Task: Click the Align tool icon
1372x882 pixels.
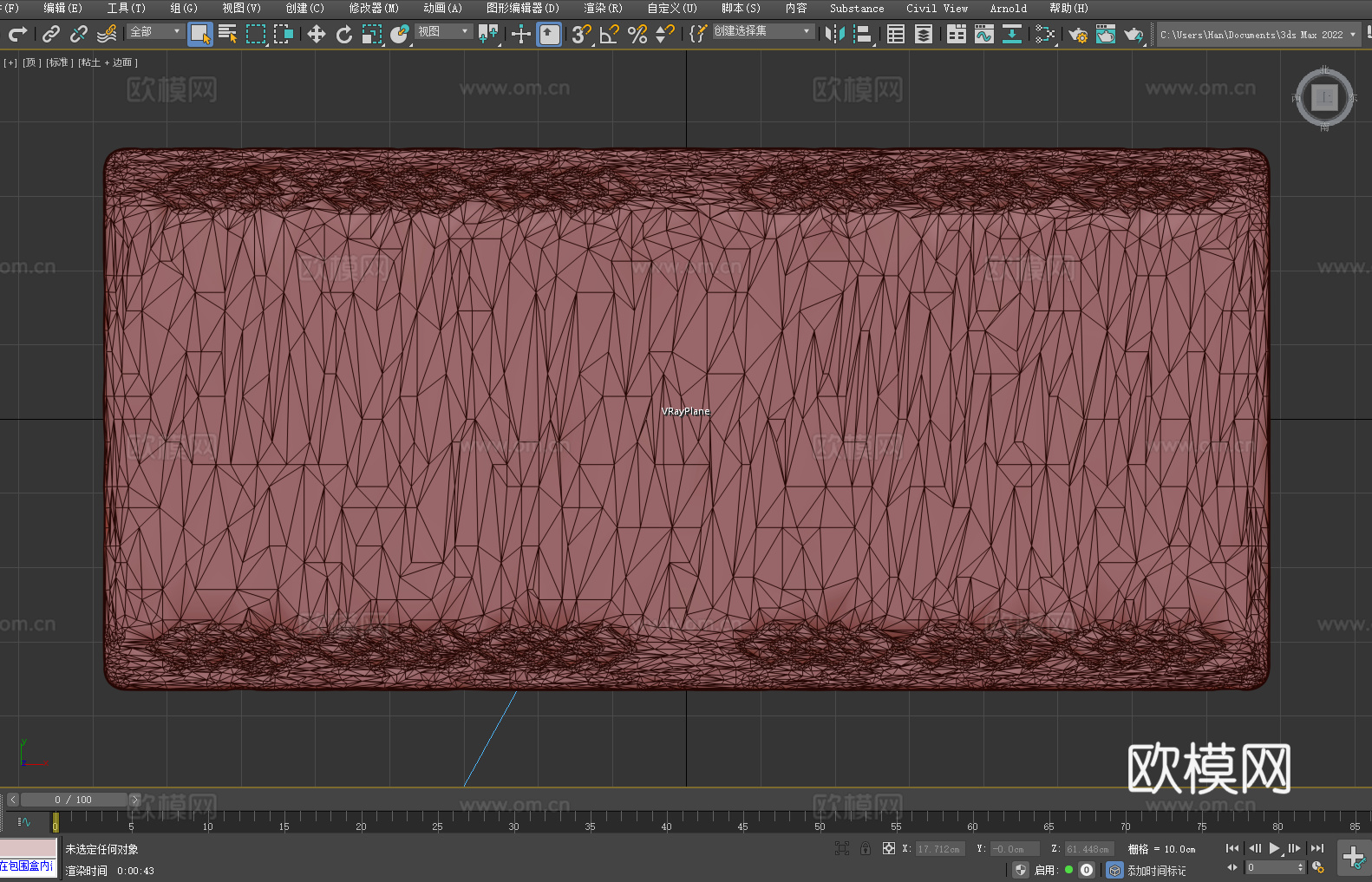Action: [863, 34]
